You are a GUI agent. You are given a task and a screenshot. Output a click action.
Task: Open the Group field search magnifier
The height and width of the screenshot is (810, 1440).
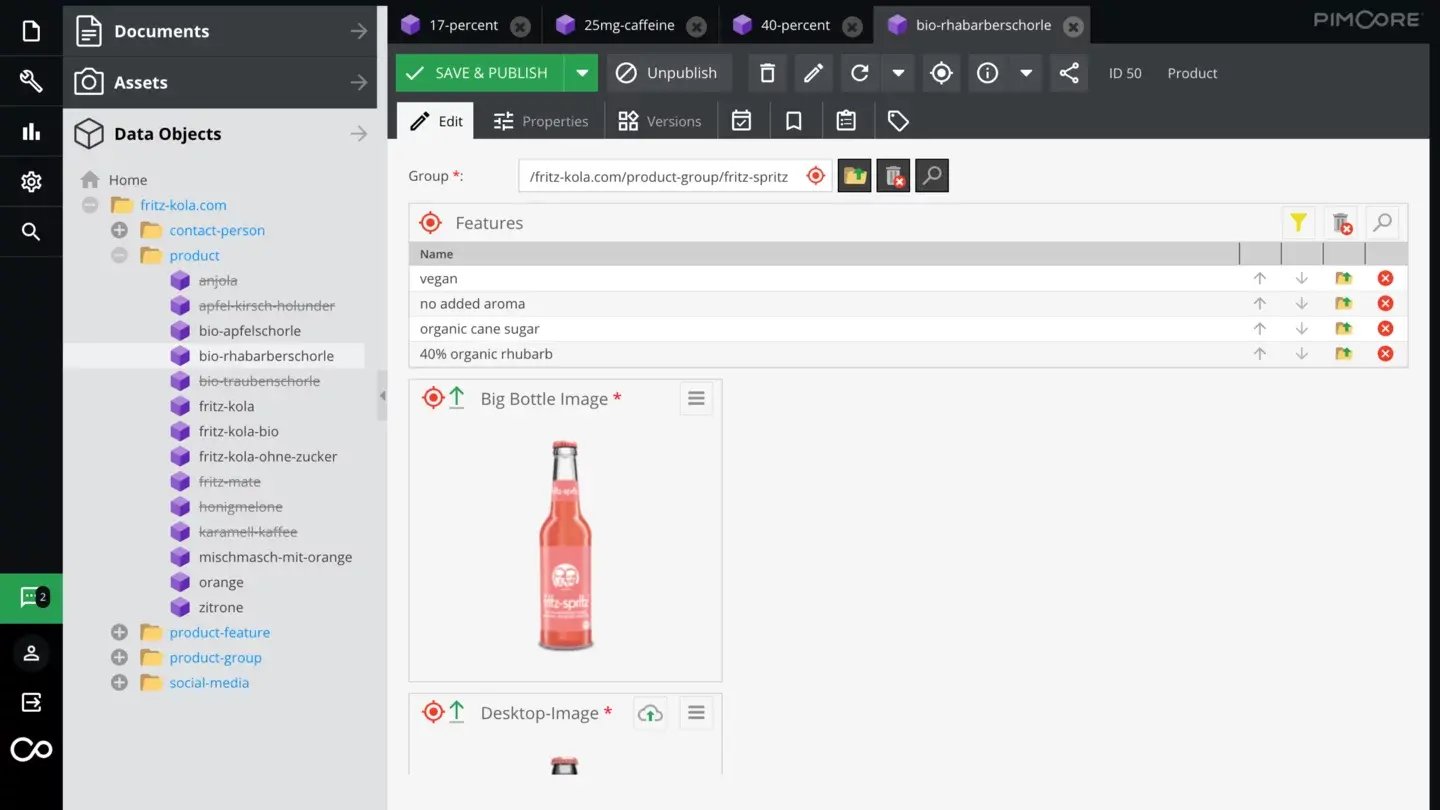[930, 175]
